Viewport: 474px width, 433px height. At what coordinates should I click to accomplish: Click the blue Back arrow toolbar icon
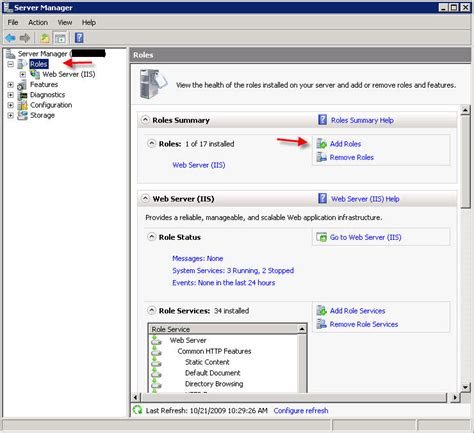pos(10,38)
